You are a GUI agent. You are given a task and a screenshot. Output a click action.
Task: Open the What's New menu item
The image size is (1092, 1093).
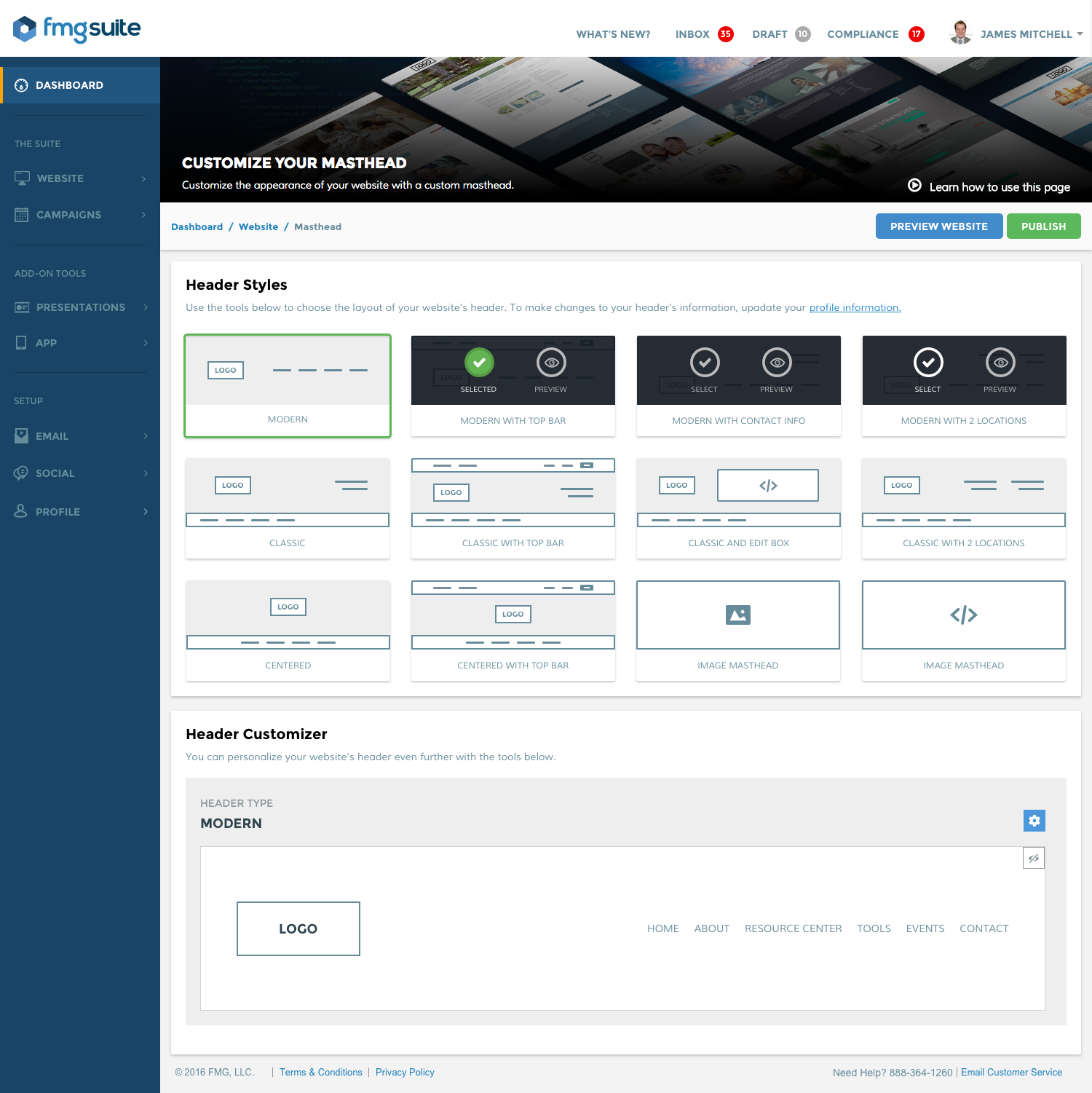click(613, 34)
